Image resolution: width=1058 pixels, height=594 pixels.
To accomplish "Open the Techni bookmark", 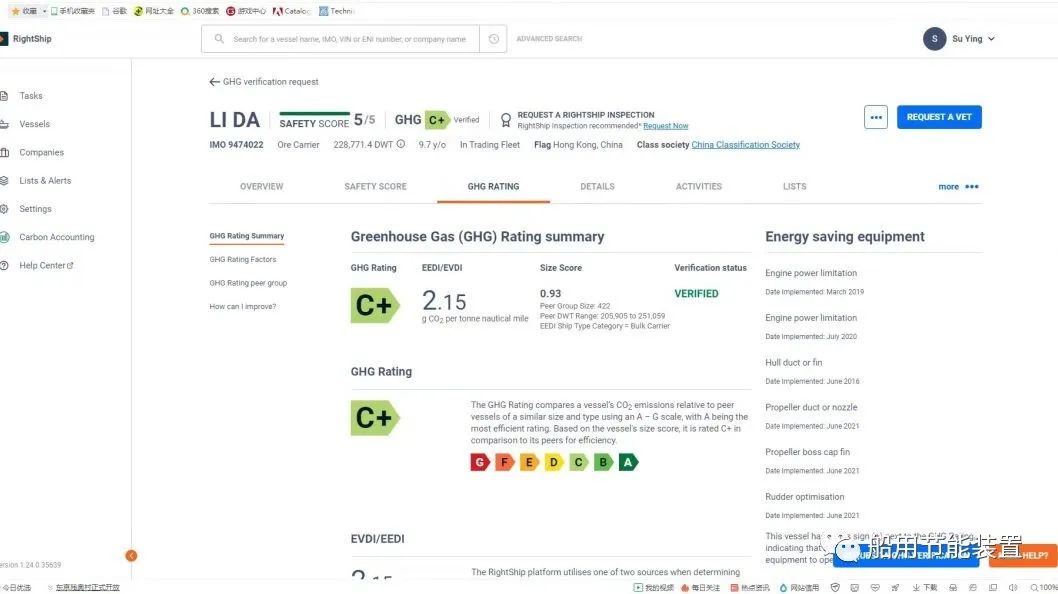I will [335, 11].
